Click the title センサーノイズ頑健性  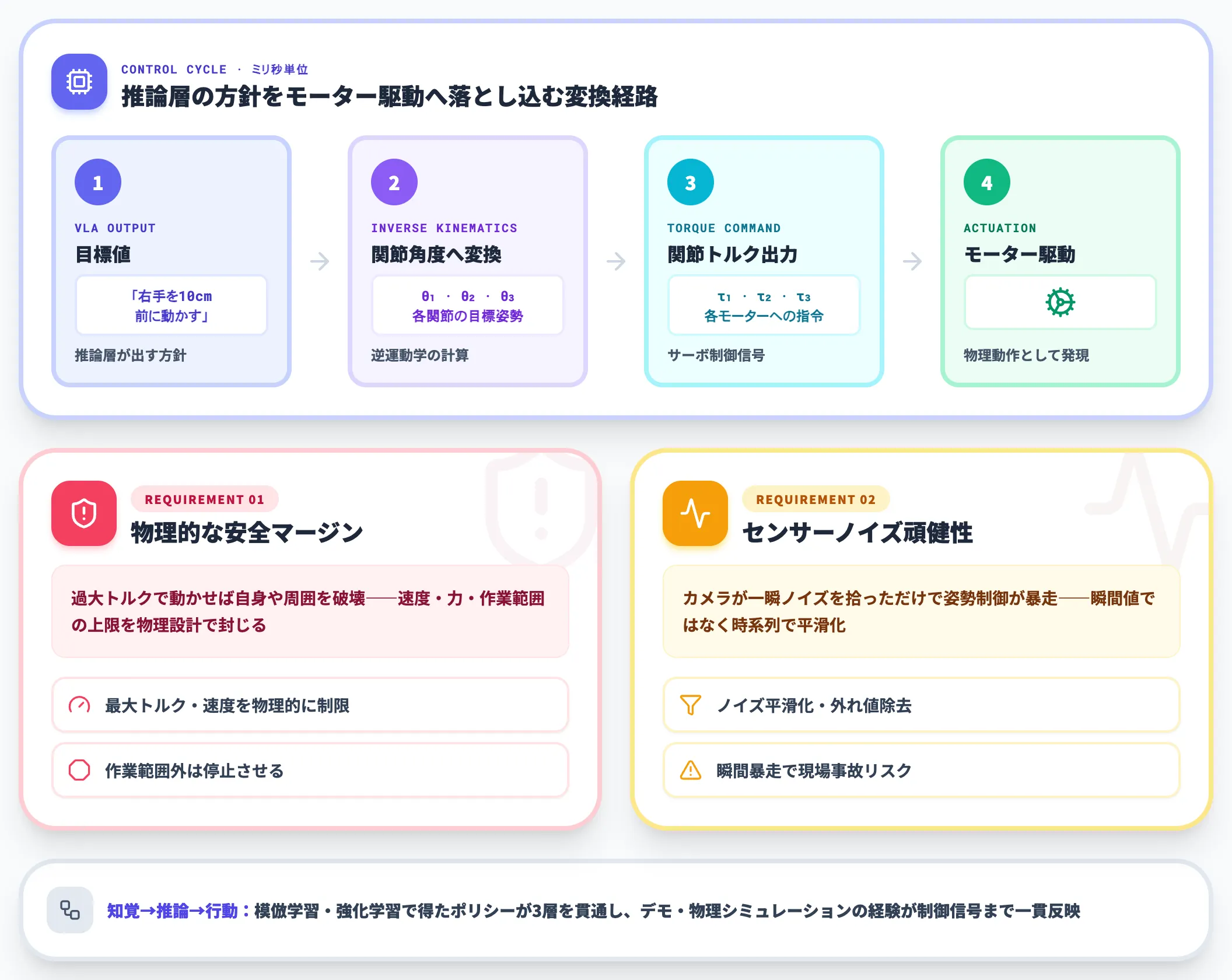pyautogui.click(x=857, y=533)
